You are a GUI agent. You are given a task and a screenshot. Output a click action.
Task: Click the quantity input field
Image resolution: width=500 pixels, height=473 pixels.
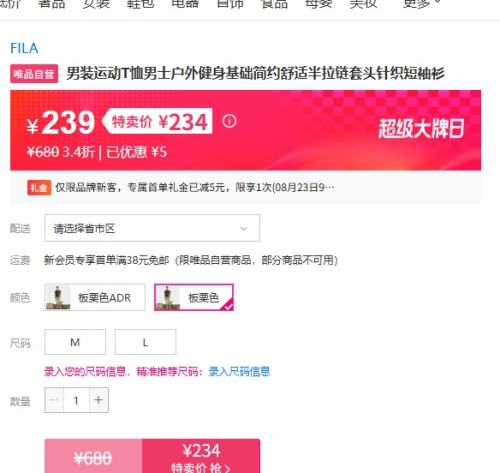76,400
